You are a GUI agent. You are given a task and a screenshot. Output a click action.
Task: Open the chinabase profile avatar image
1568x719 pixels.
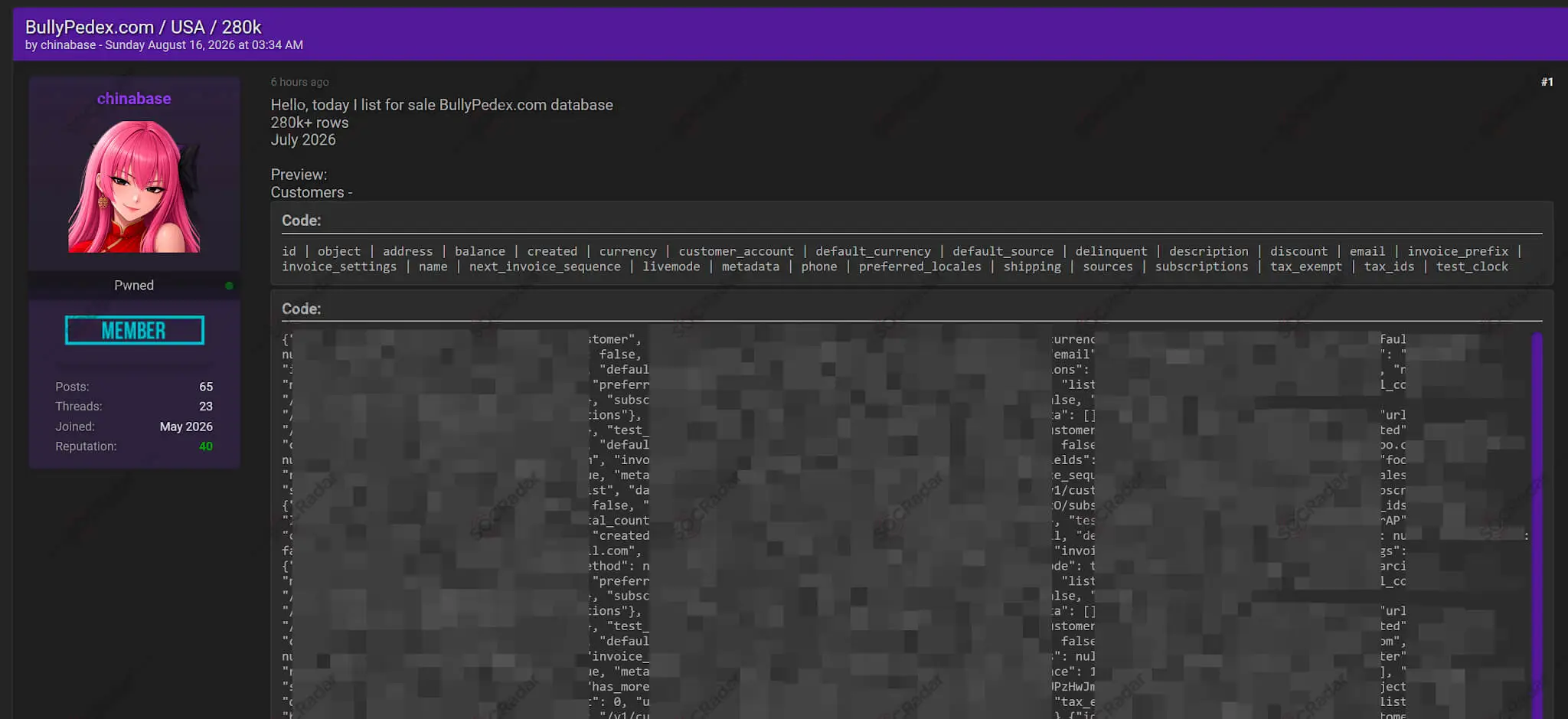(x=134, y=186)
